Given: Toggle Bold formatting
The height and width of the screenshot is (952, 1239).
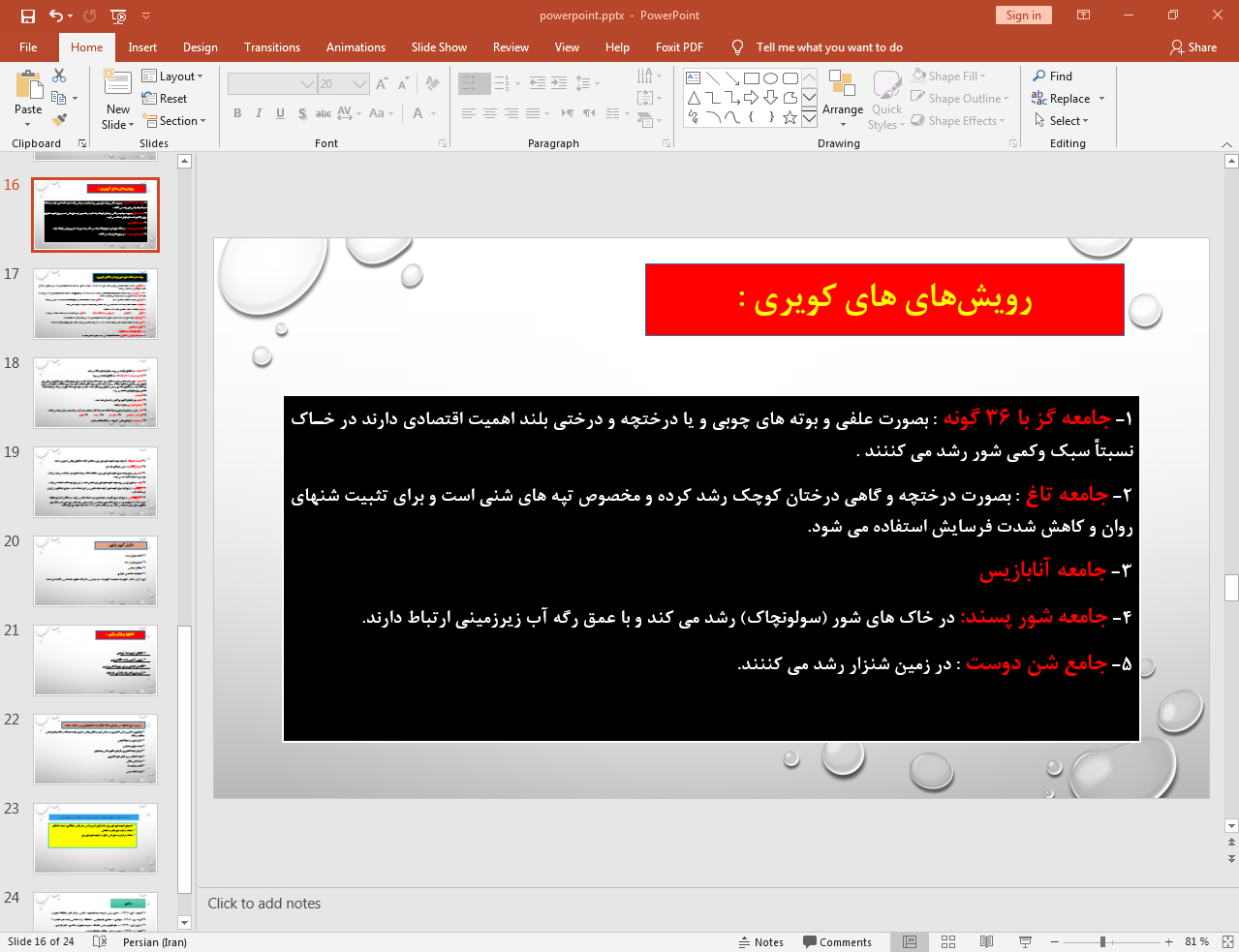Looking at the screenshot, I should pyautogui.click(x=237, y=113).
